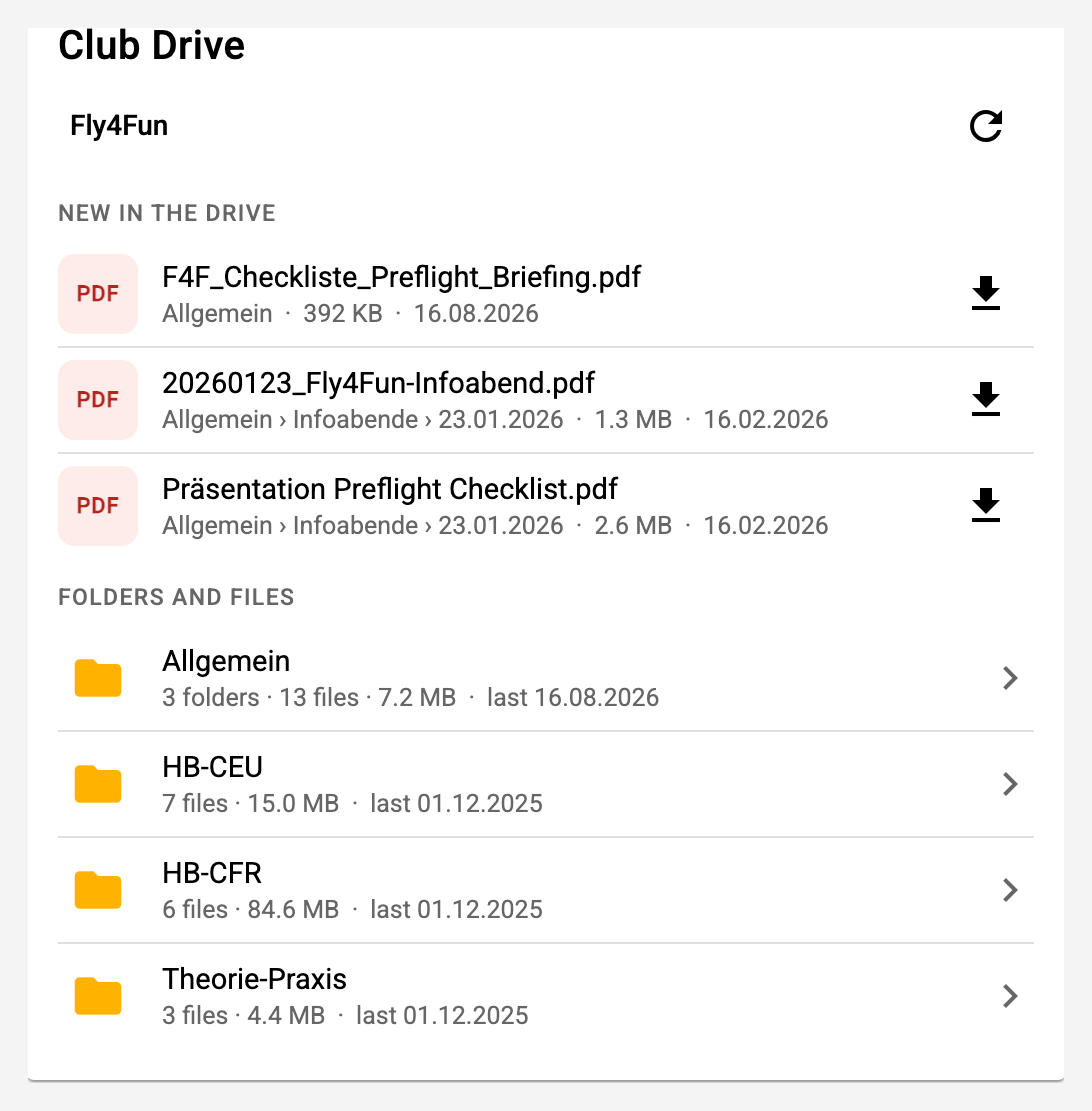Click '7 files · 15.0 MB' summary
Viewport: 1092px width, 1111px height.
pyautogui.click(x=251, y=803)
